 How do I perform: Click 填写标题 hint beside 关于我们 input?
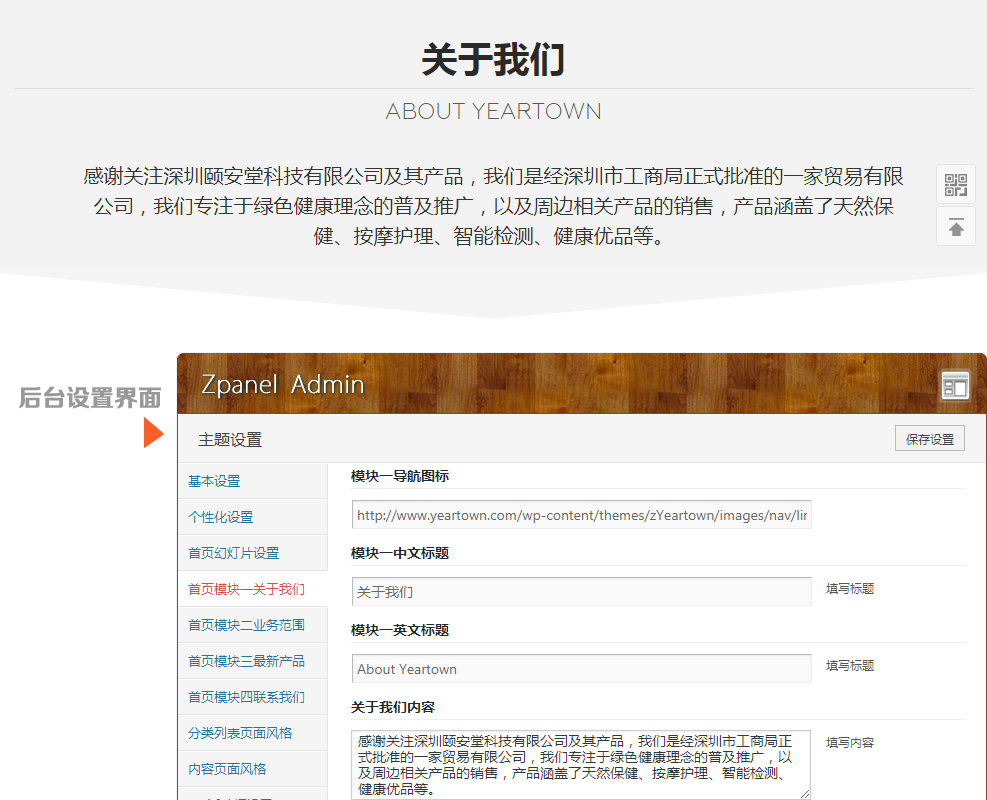click(850, 589)
